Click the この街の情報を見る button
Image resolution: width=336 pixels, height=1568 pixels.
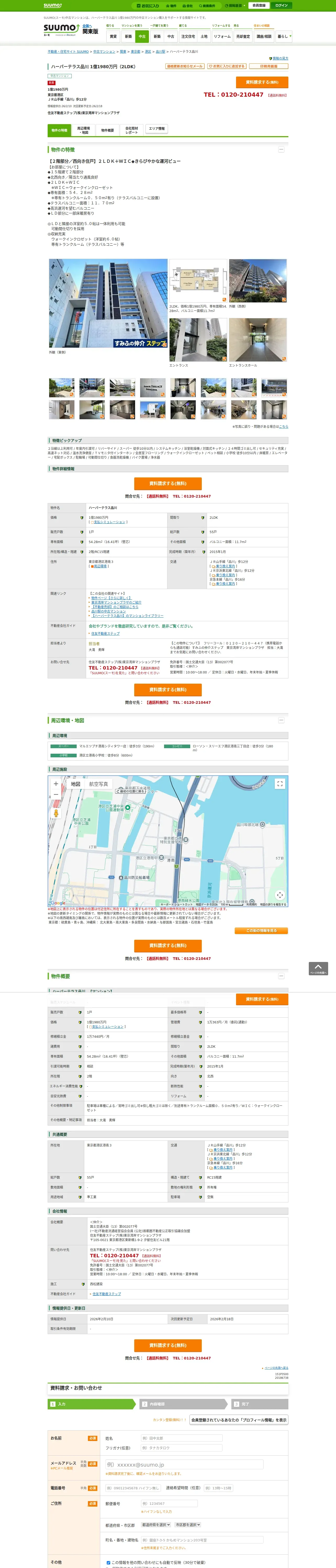click(x=262, y=931)
